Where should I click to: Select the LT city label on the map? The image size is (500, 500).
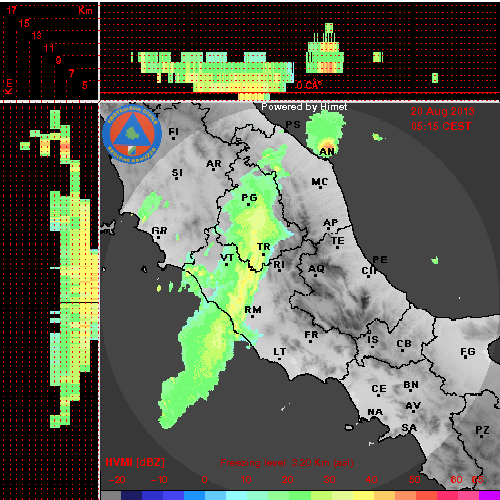[280, 352]
